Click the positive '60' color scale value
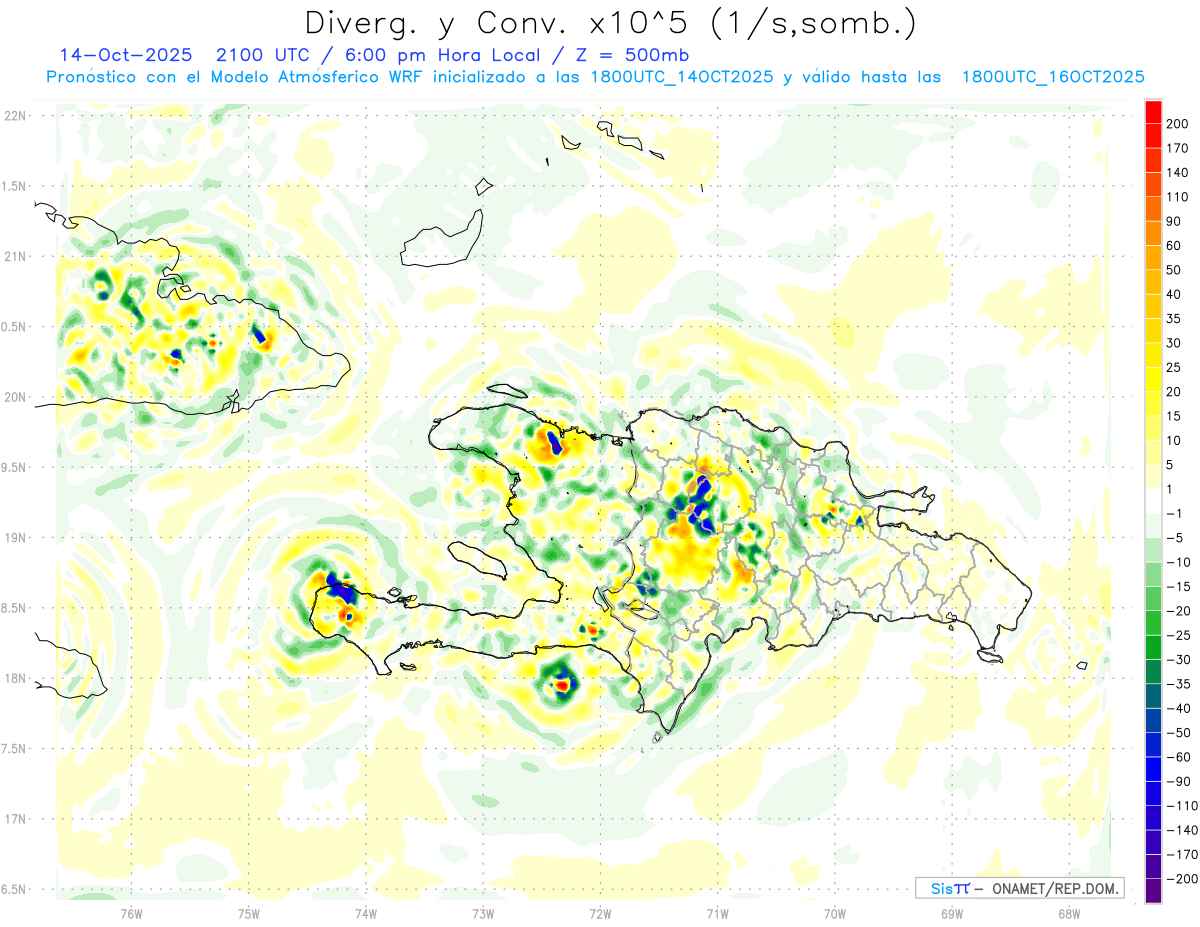 click(x=1173, y=245)
